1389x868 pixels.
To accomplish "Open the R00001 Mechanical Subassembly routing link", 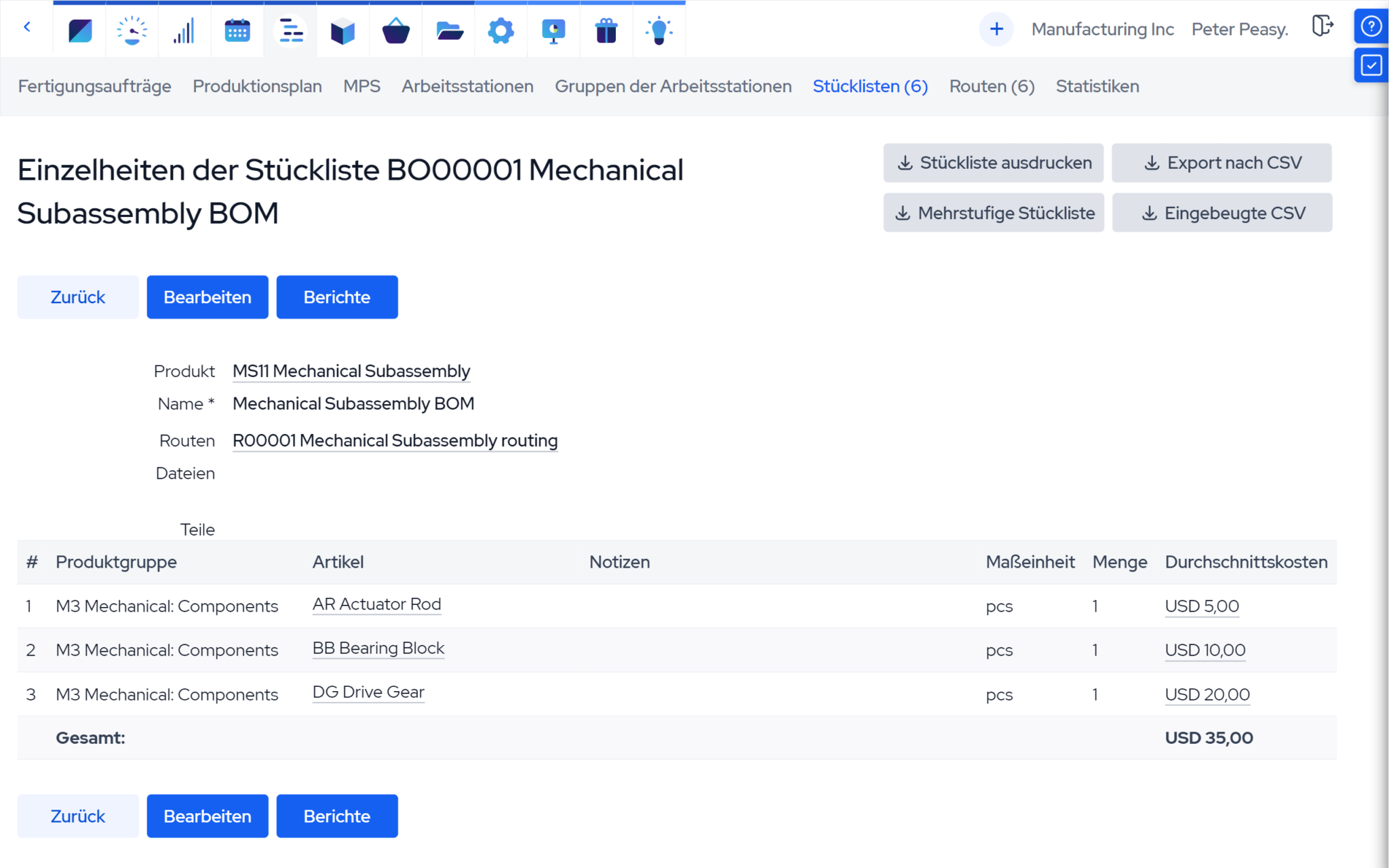I will click(x=395, y=441).
